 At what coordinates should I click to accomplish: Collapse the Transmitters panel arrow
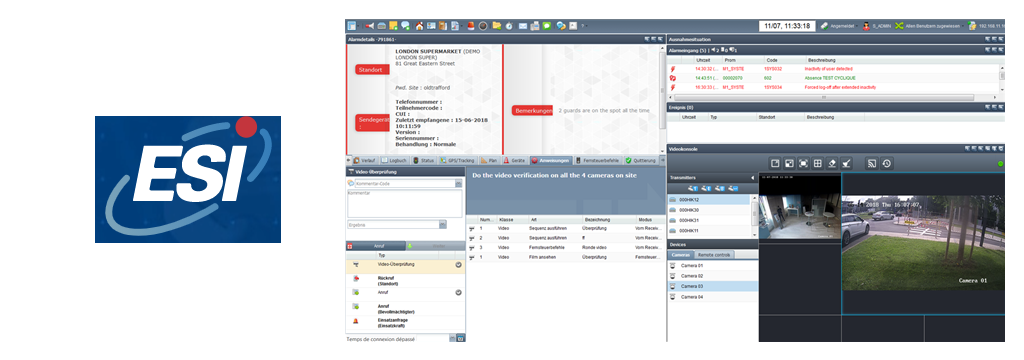[x=752, y=177]
